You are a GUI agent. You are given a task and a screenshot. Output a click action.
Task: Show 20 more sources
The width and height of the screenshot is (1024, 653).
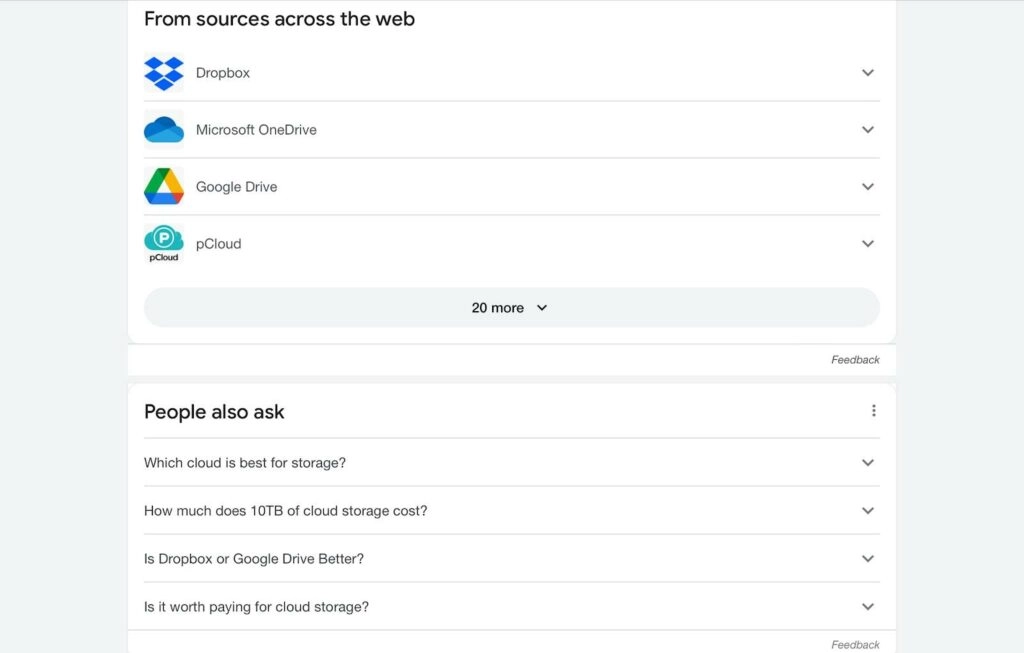coord(511,308)
